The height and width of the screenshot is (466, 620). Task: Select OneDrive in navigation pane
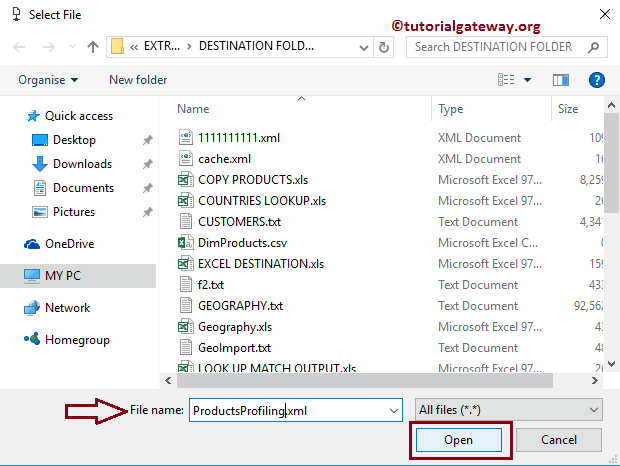tap(59, 244)
